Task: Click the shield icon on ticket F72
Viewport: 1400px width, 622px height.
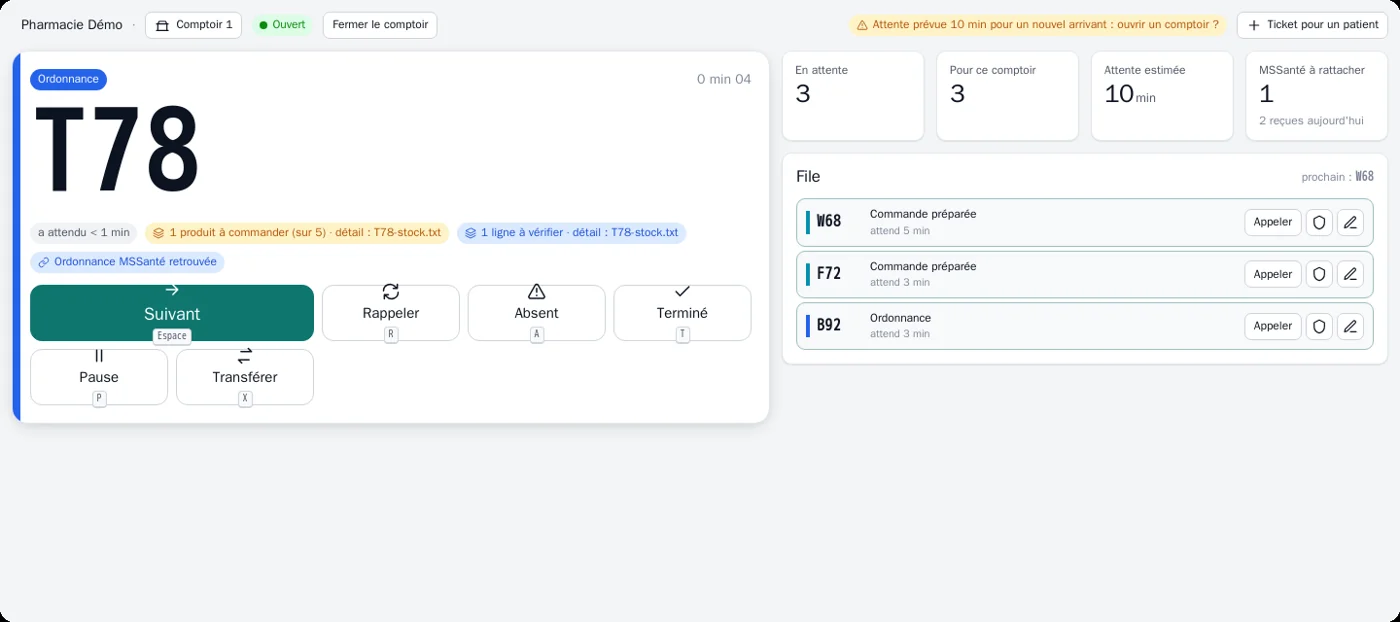Action: click(x=1319, y=274)
